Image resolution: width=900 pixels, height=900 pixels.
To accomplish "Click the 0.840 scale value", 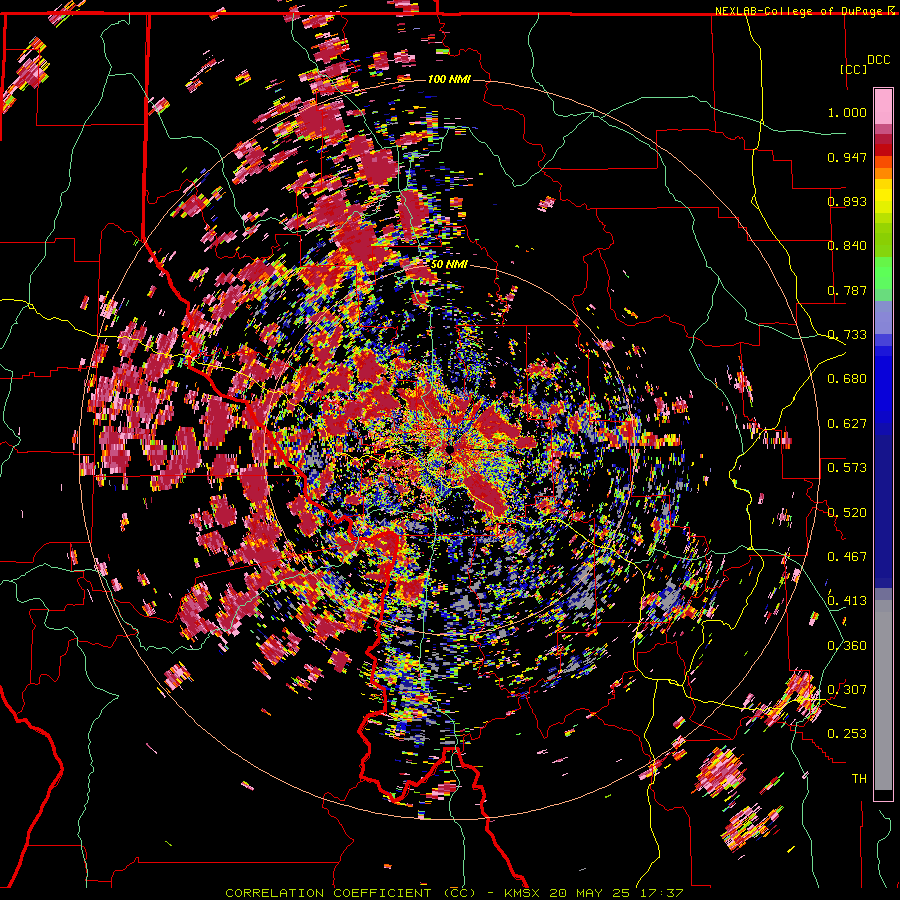I will pyautogui.click(x=847, y=246).
